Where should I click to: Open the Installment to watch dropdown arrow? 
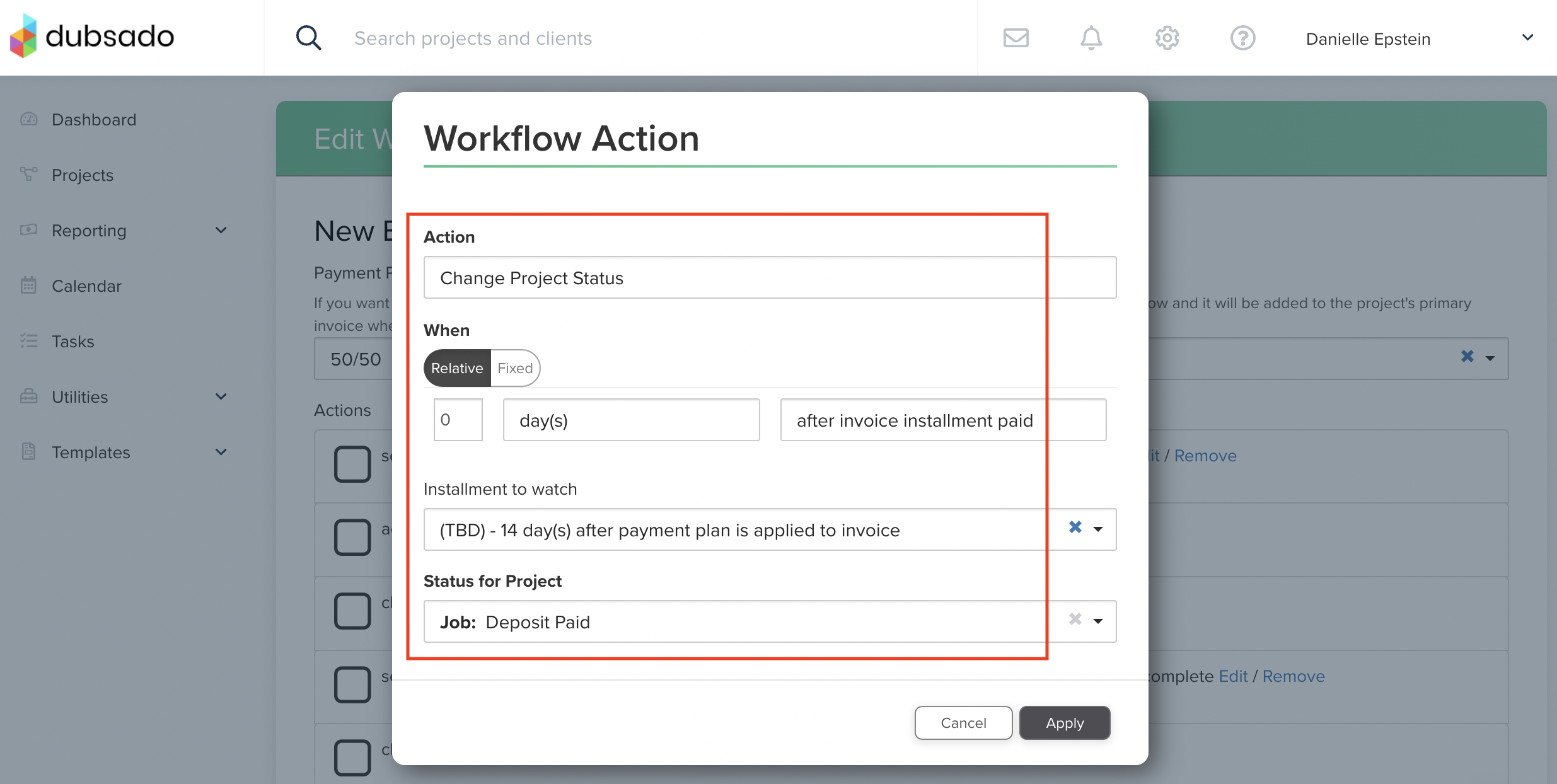pyautogui.click(x=1098, y=529)
